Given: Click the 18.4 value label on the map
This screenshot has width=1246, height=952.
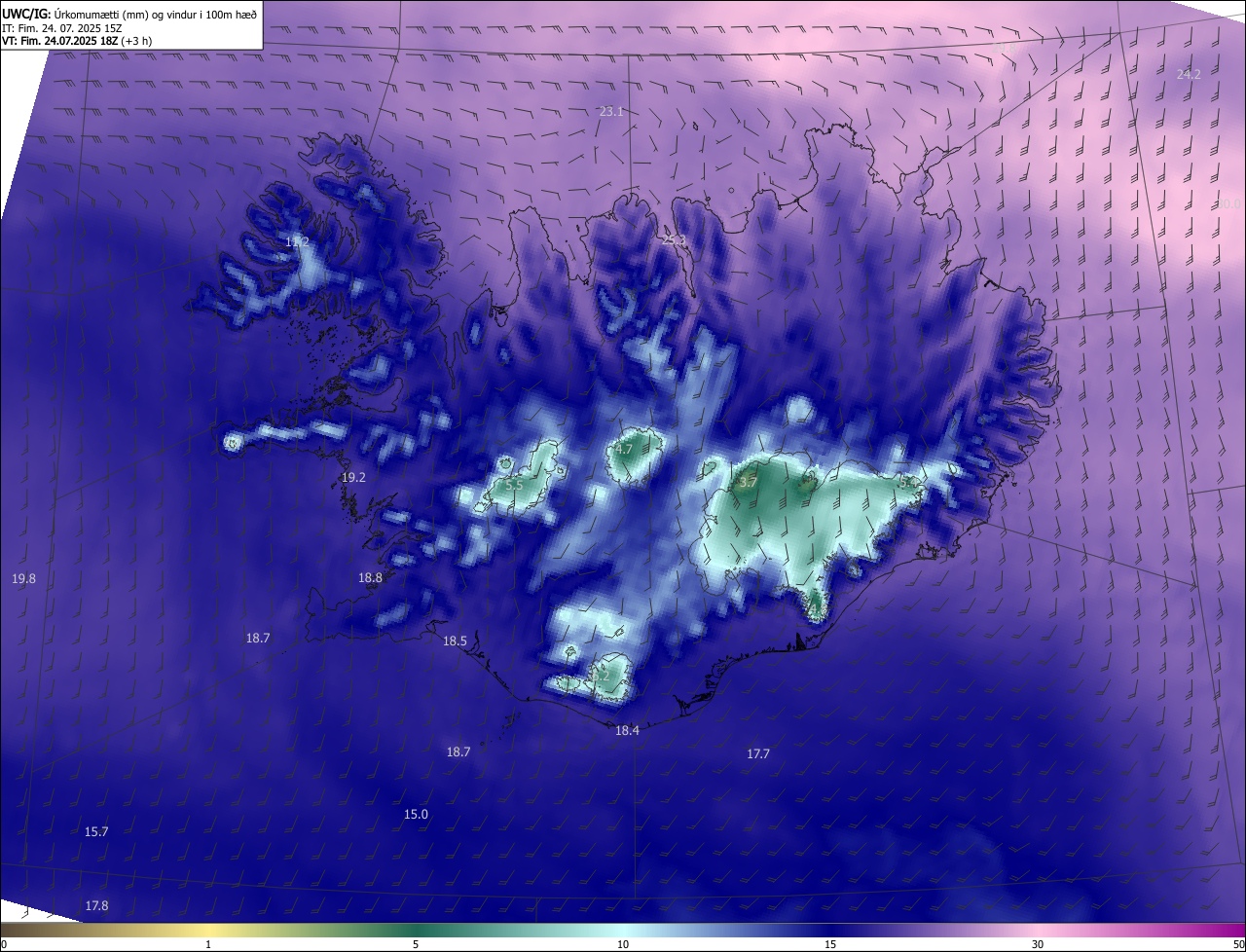Looking at the screenshot, I should coord(627,730).
